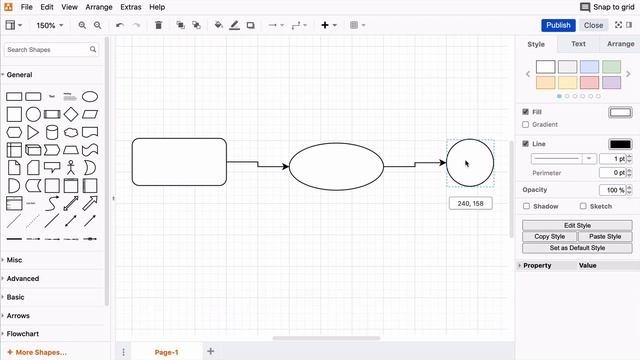The width and height of the screenshot is (640, 360).
Task: Open line color pencil tool
Action: [x=234, y=25]
